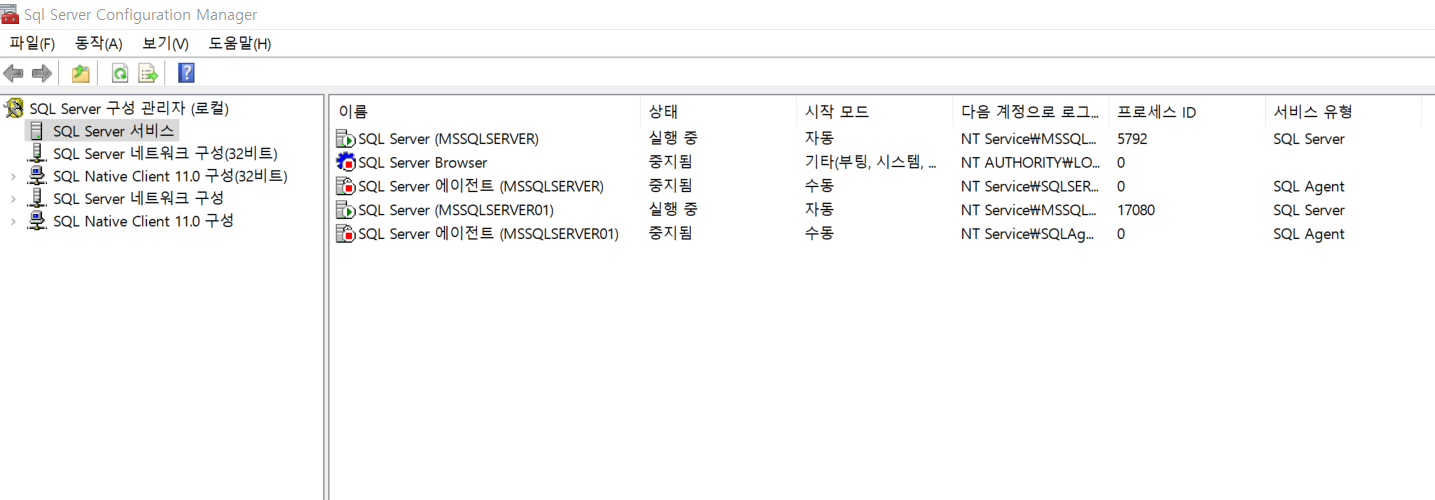Click 자동 start mode of SQL Server (MSSQLSERVER)

click(x=819, y=139)
